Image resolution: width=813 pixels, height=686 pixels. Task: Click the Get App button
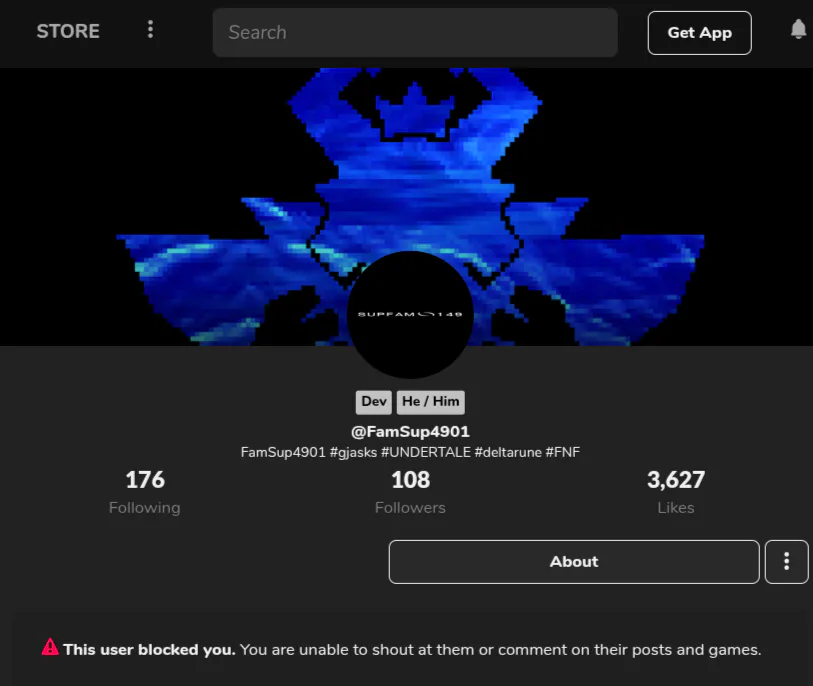pos(699,33)
